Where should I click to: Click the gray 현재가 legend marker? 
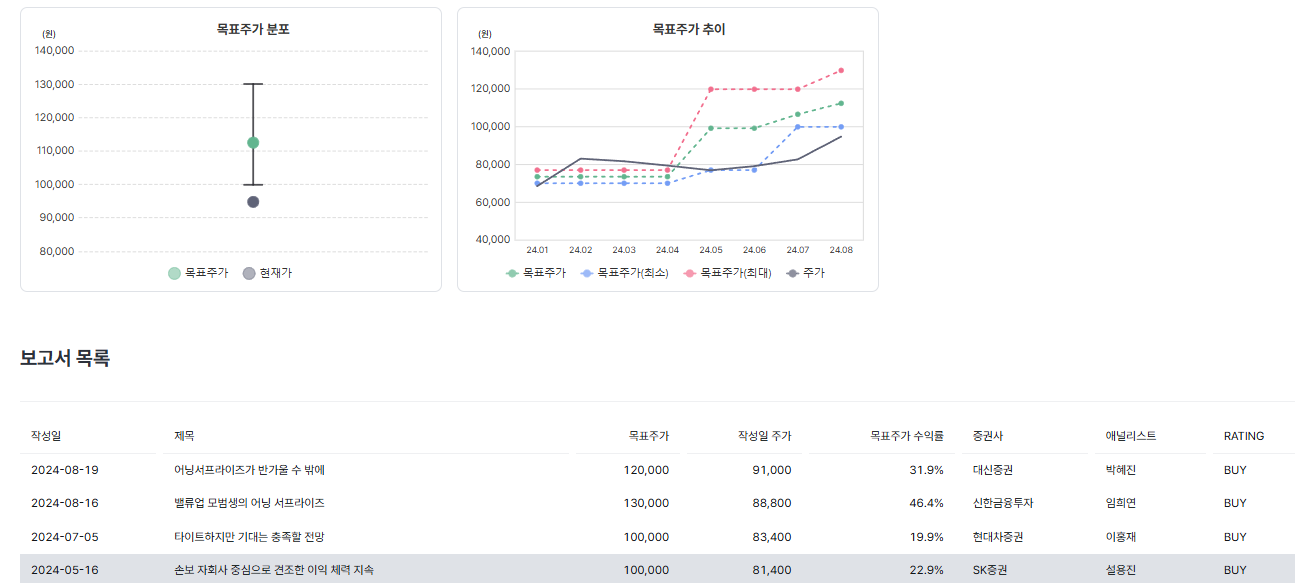tap(251, 271)
